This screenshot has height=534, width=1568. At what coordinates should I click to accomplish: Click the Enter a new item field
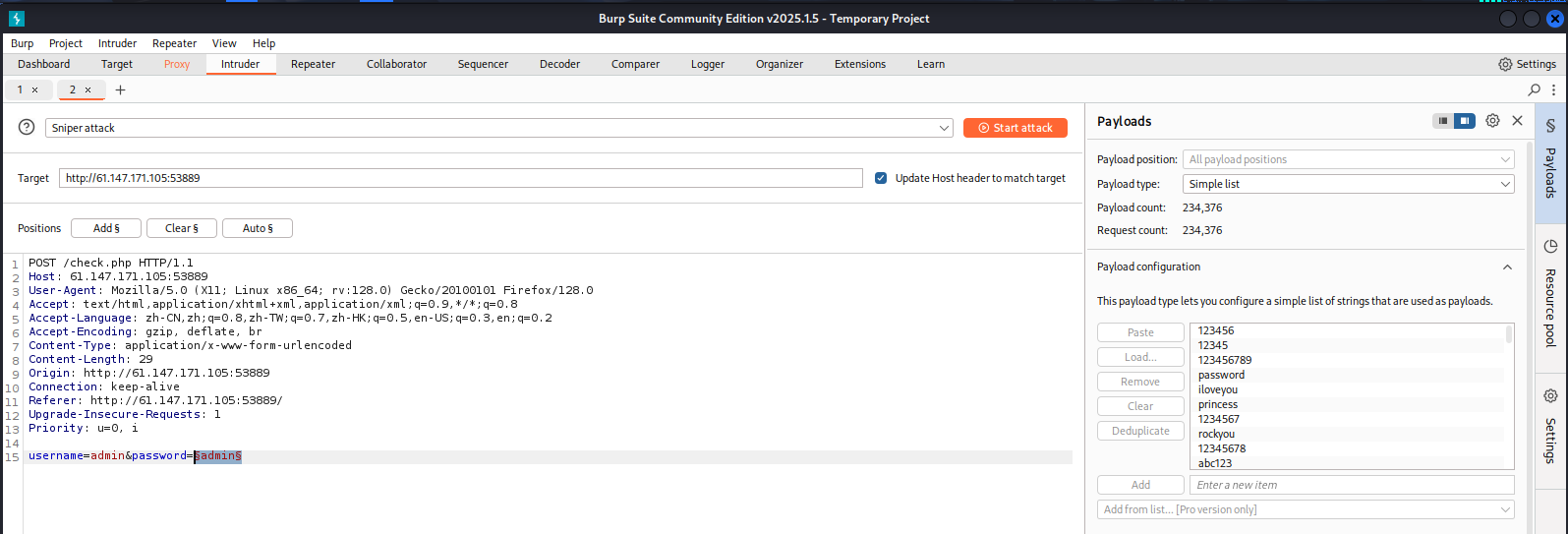tap(1352, 485)
